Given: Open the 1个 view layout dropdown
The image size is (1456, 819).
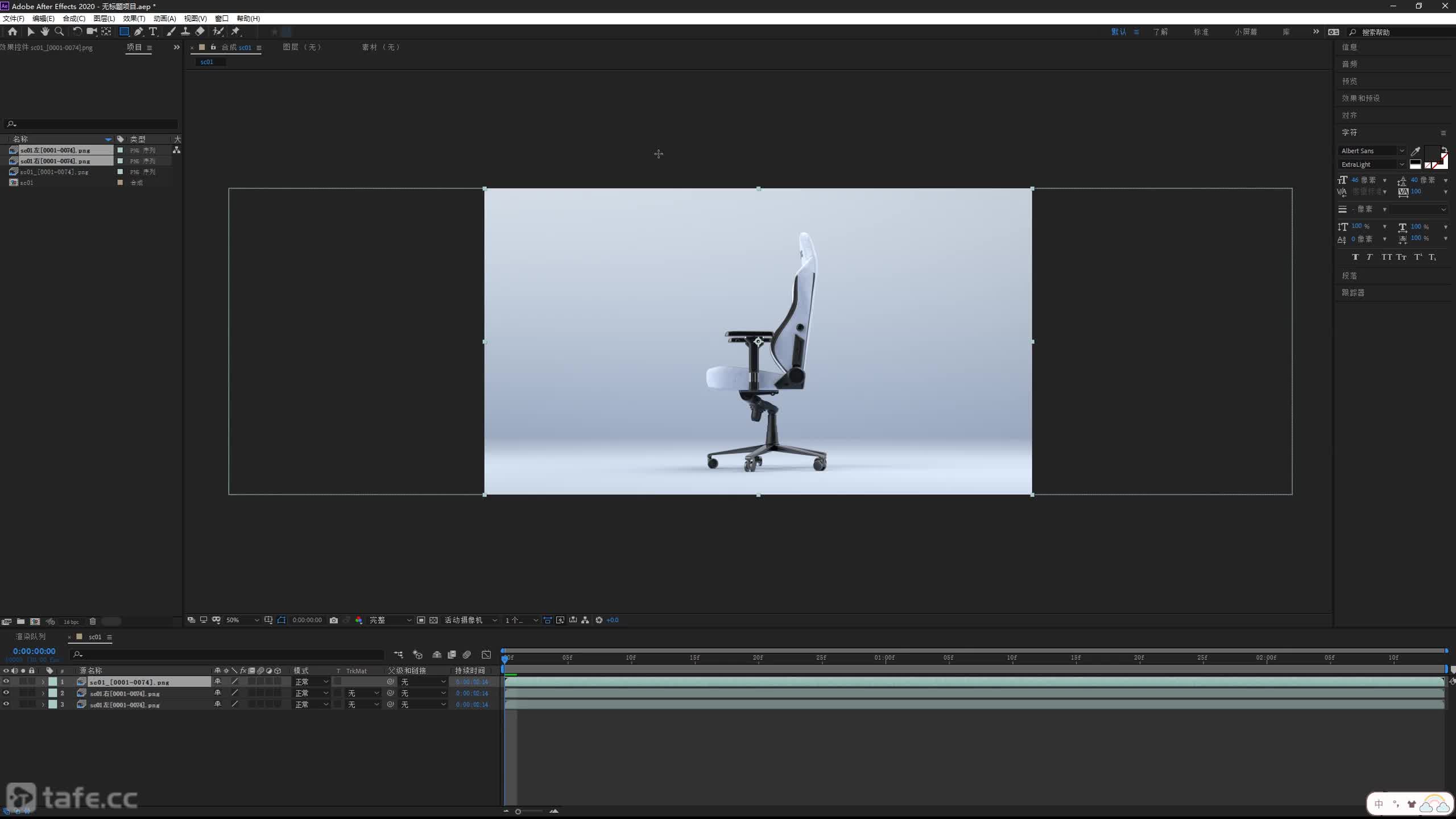Looking at the screenshot, I should (521, 620).
